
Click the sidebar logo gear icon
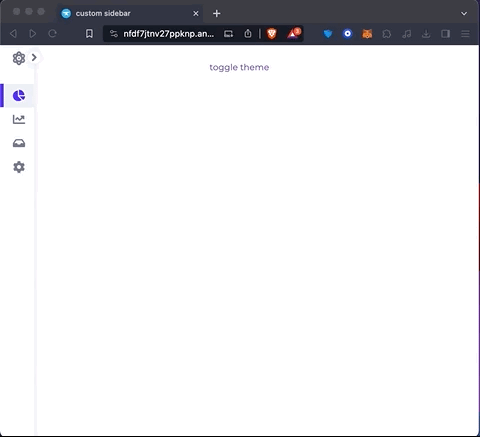[19, 58]
